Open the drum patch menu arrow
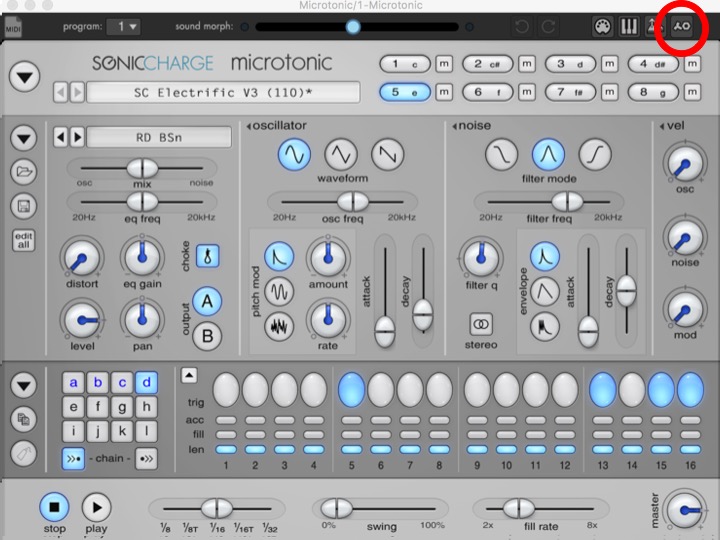Image resolution: width=720 pixels, height=540 pixels. [x=24, y=138]
